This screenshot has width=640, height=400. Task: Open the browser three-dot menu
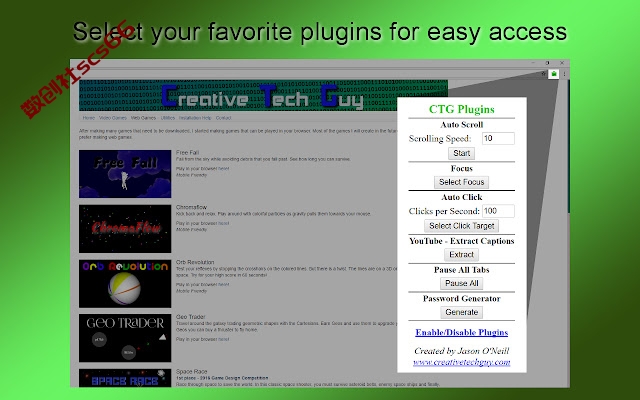coord(564,74)
